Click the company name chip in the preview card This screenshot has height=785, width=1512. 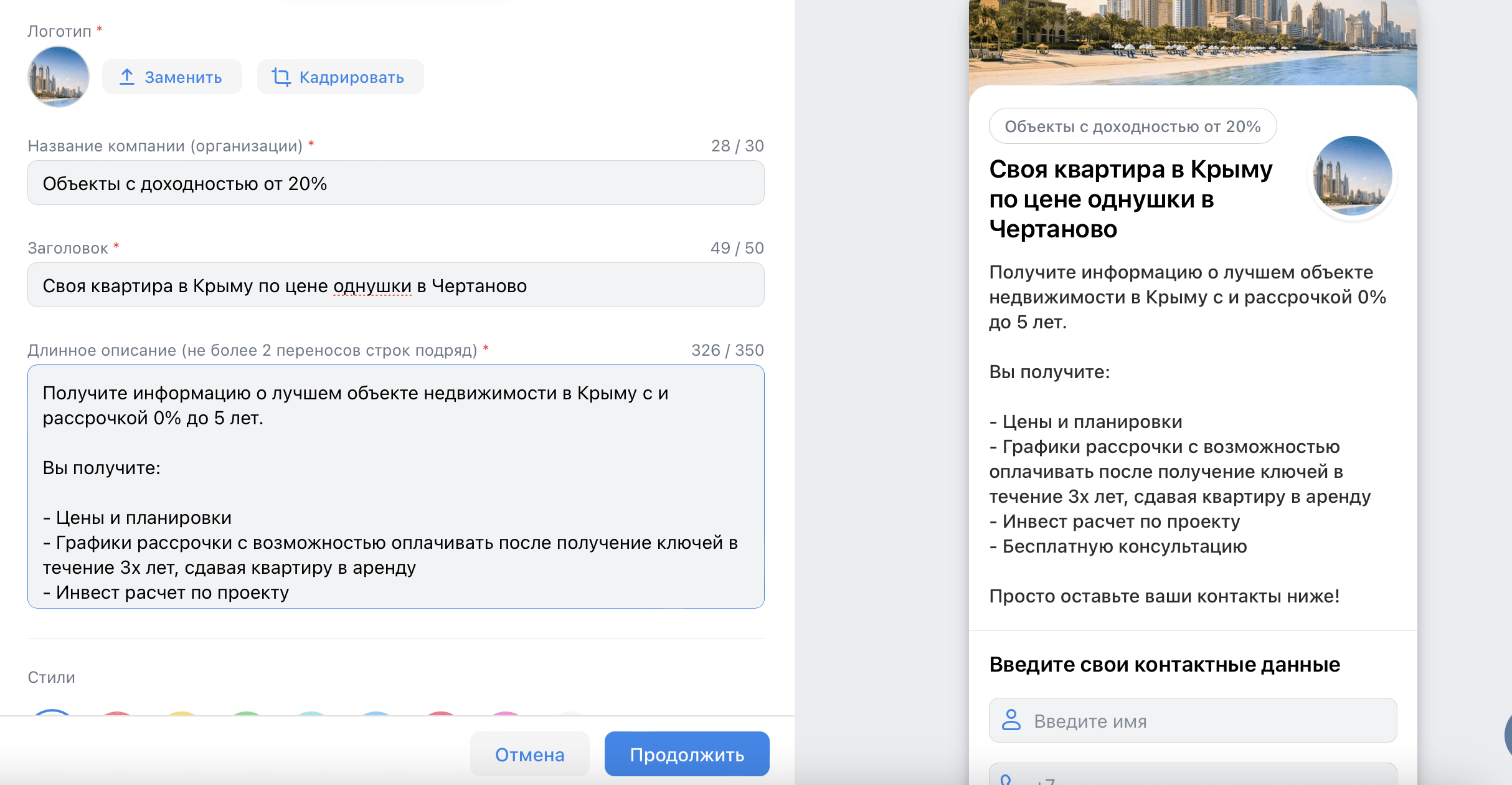coord(1133,126)
